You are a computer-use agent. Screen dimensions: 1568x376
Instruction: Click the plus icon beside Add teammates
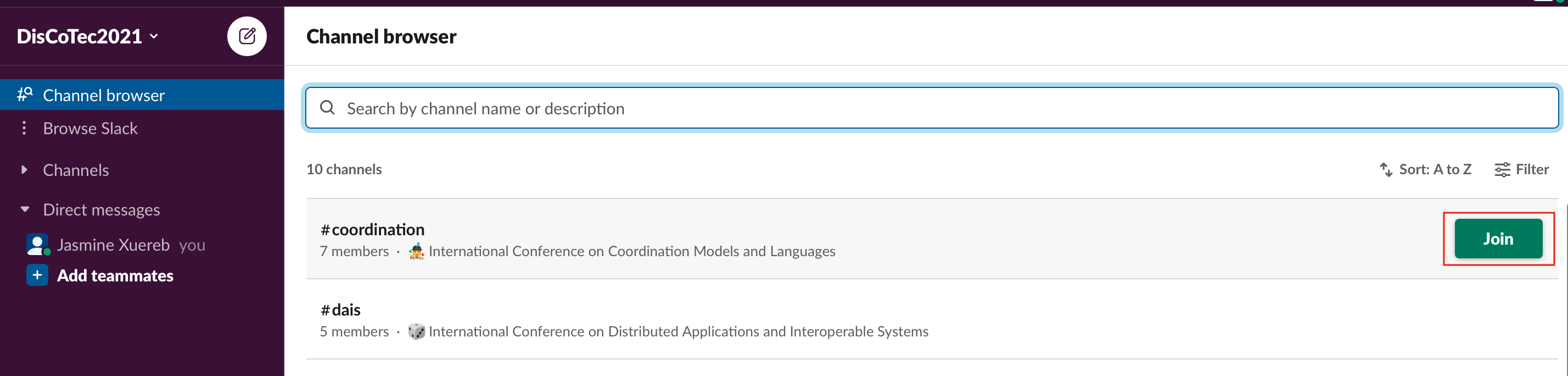(x=37, y=275)
